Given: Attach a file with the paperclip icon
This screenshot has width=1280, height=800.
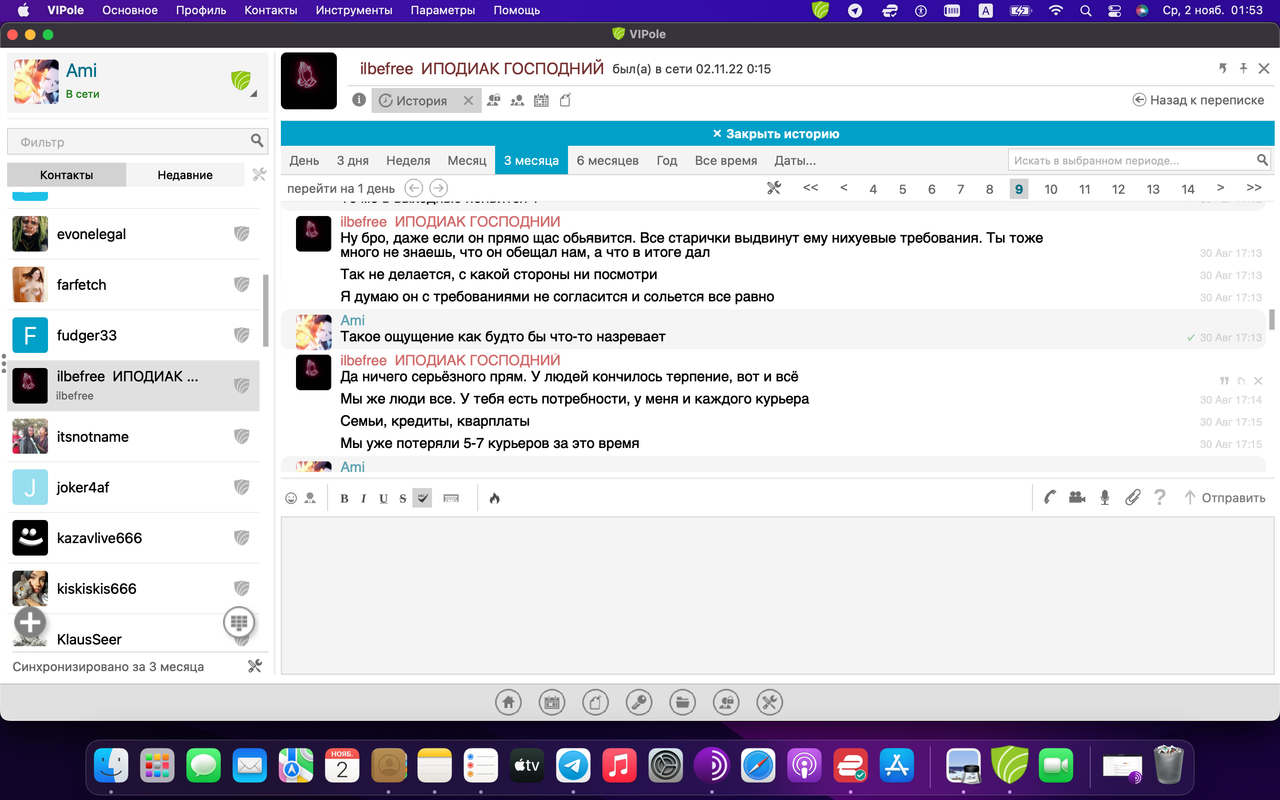Looking at the screenshot, I should (x=1132, y=497).
